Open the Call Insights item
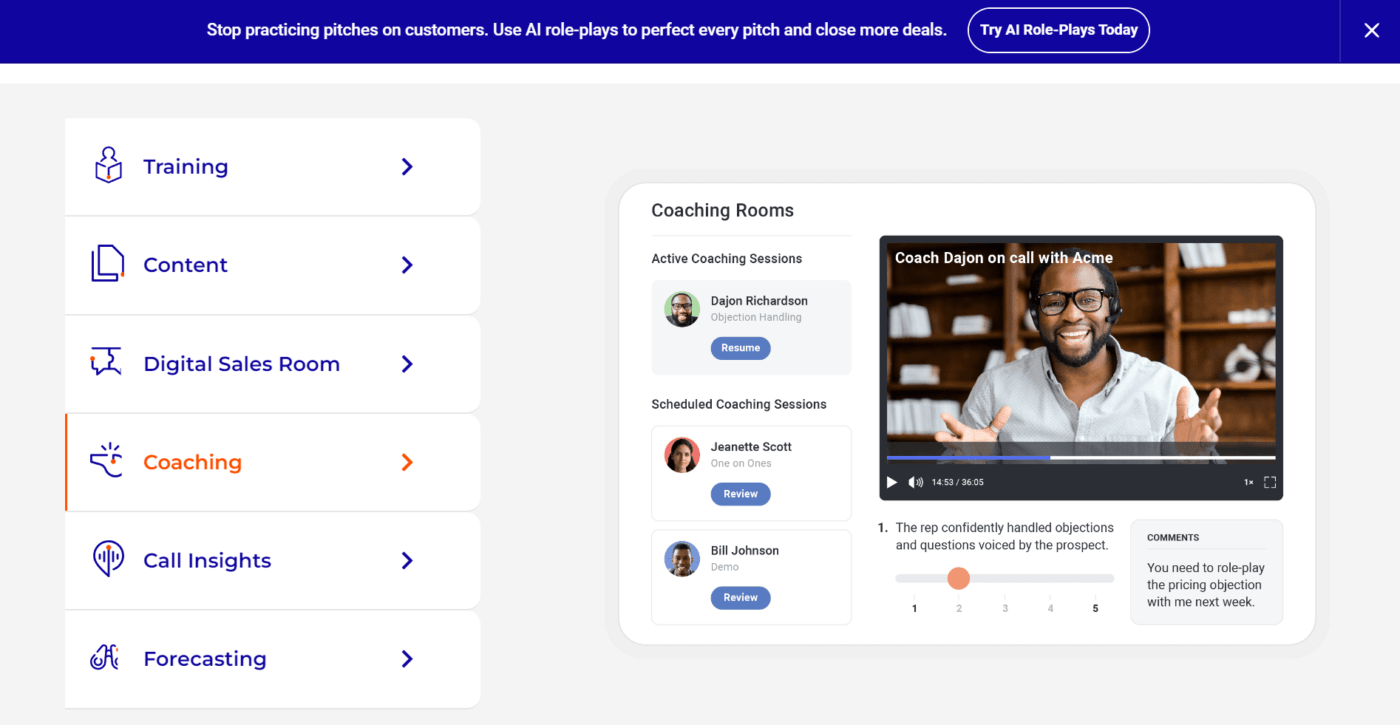This screenshot has height=725, width=1400. pos(272,561)
